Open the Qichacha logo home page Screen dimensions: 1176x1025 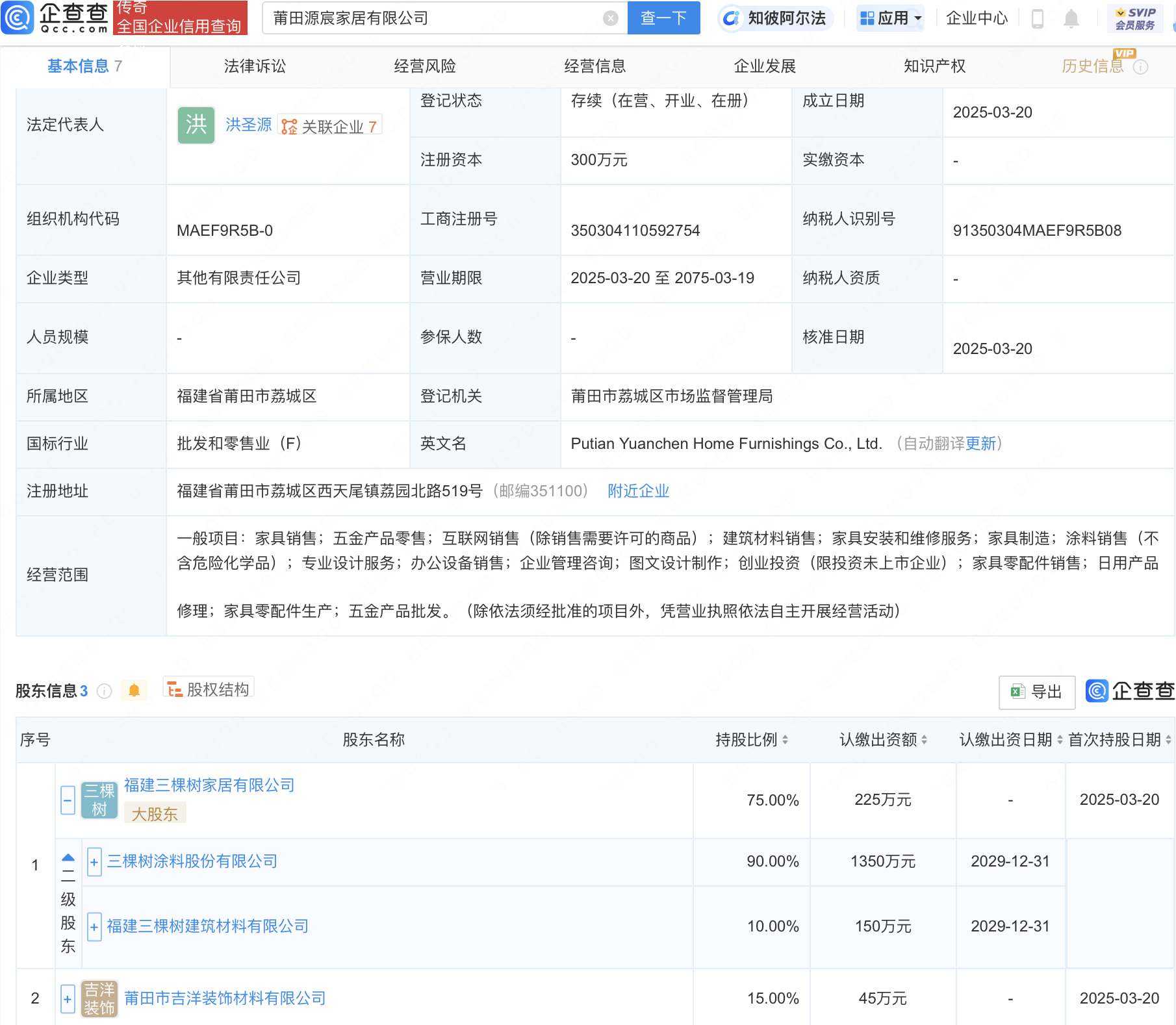coord(55,18)
